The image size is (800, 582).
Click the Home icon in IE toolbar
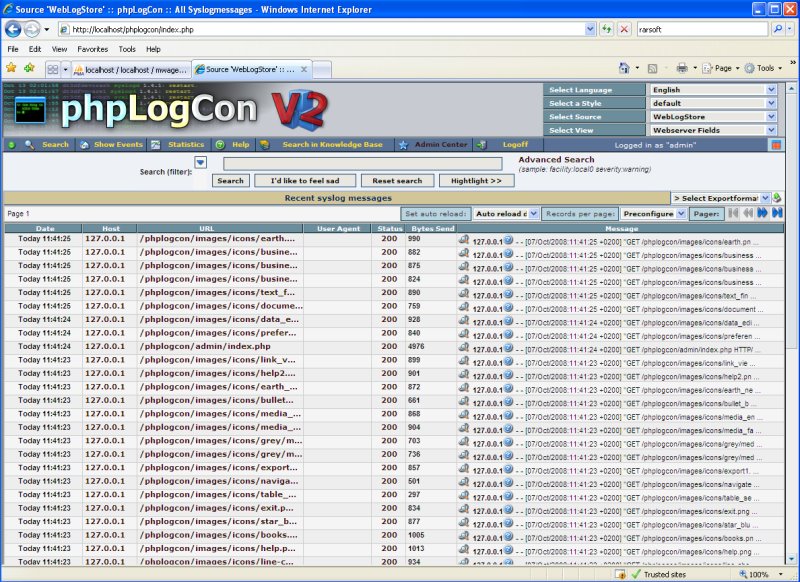click(x=623, y=68)
